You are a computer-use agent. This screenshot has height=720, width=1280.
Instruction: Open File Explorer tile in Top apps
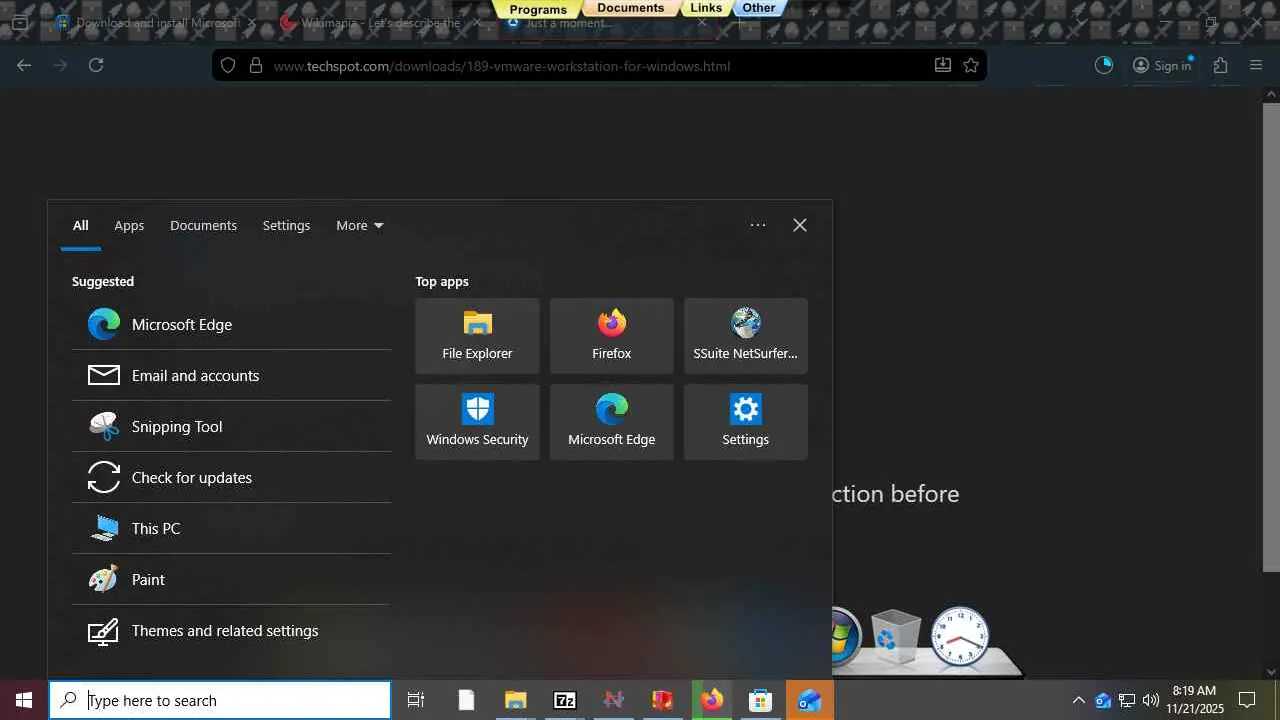point(477,336)
